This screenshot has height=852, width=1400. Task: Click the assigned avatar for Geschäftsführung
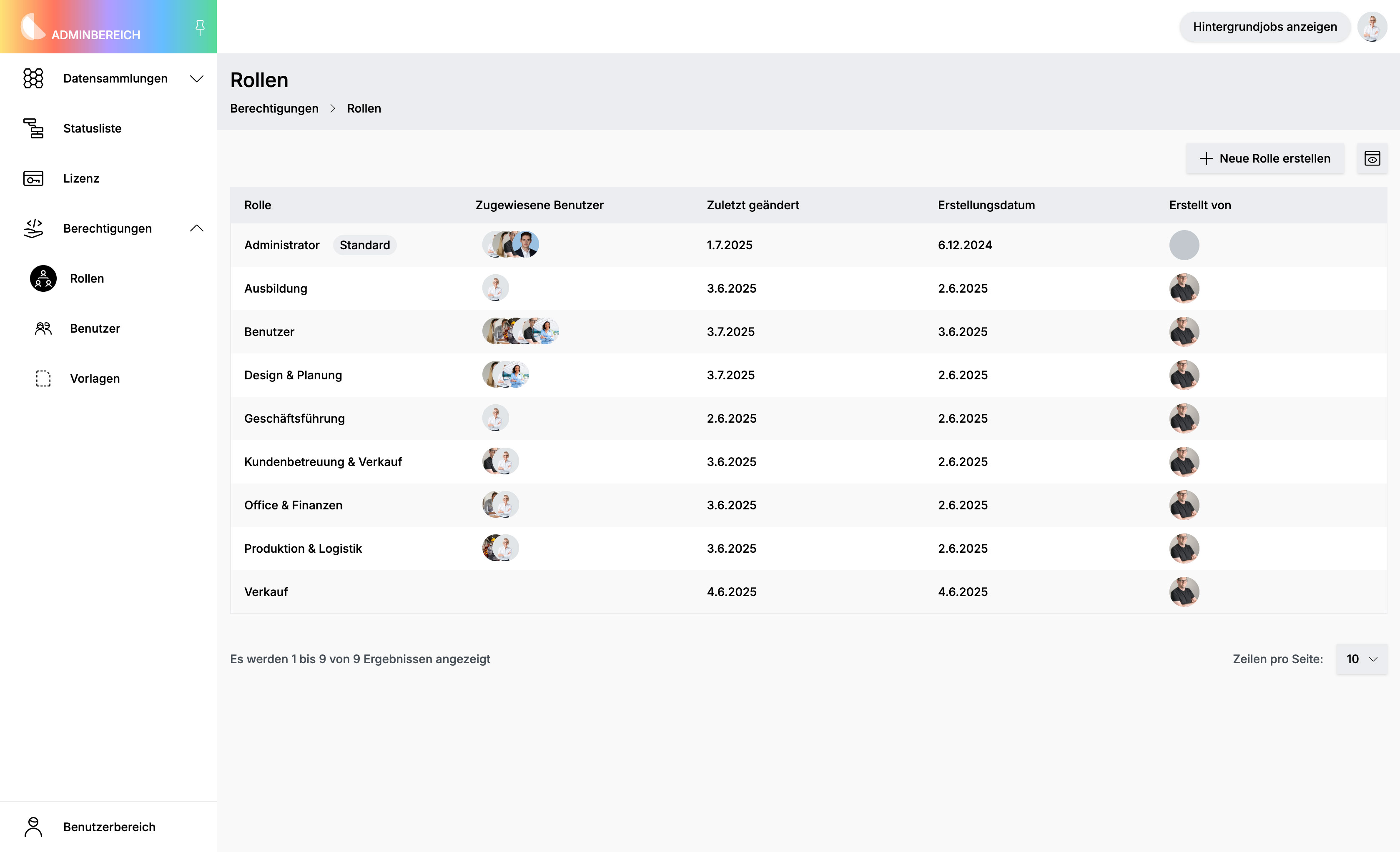click(495, 418)
